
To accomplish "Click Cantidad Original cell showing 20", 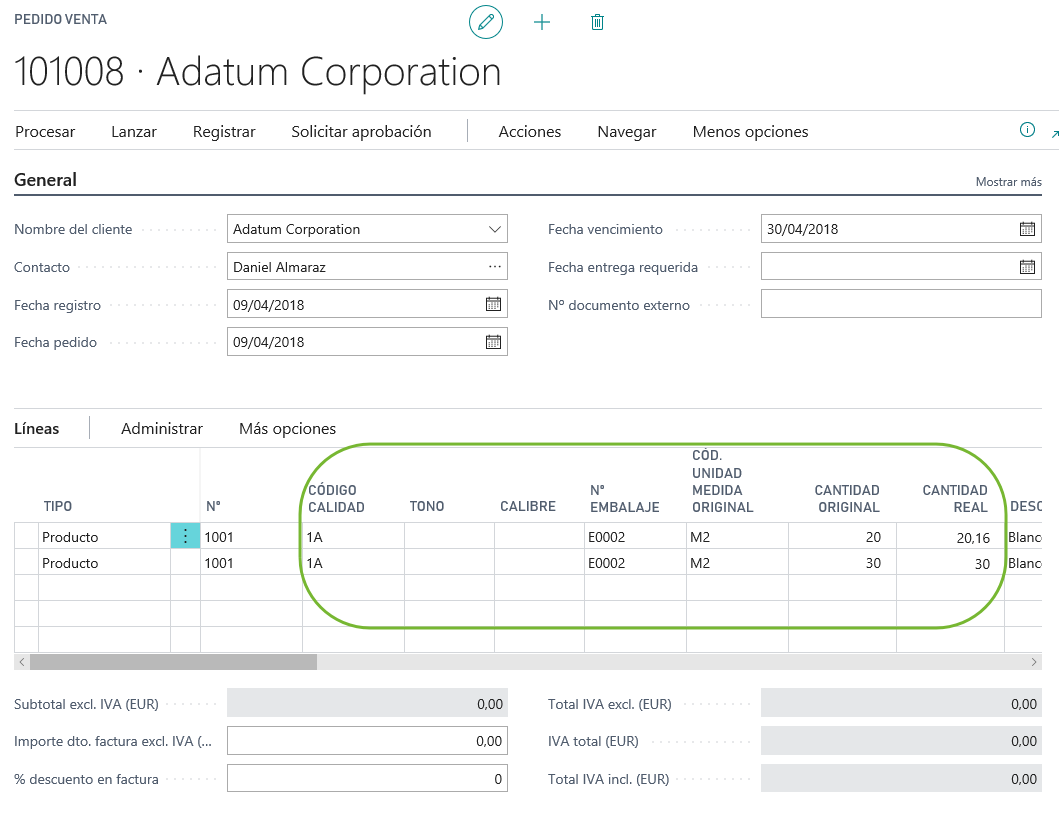I will coord(842,537).
